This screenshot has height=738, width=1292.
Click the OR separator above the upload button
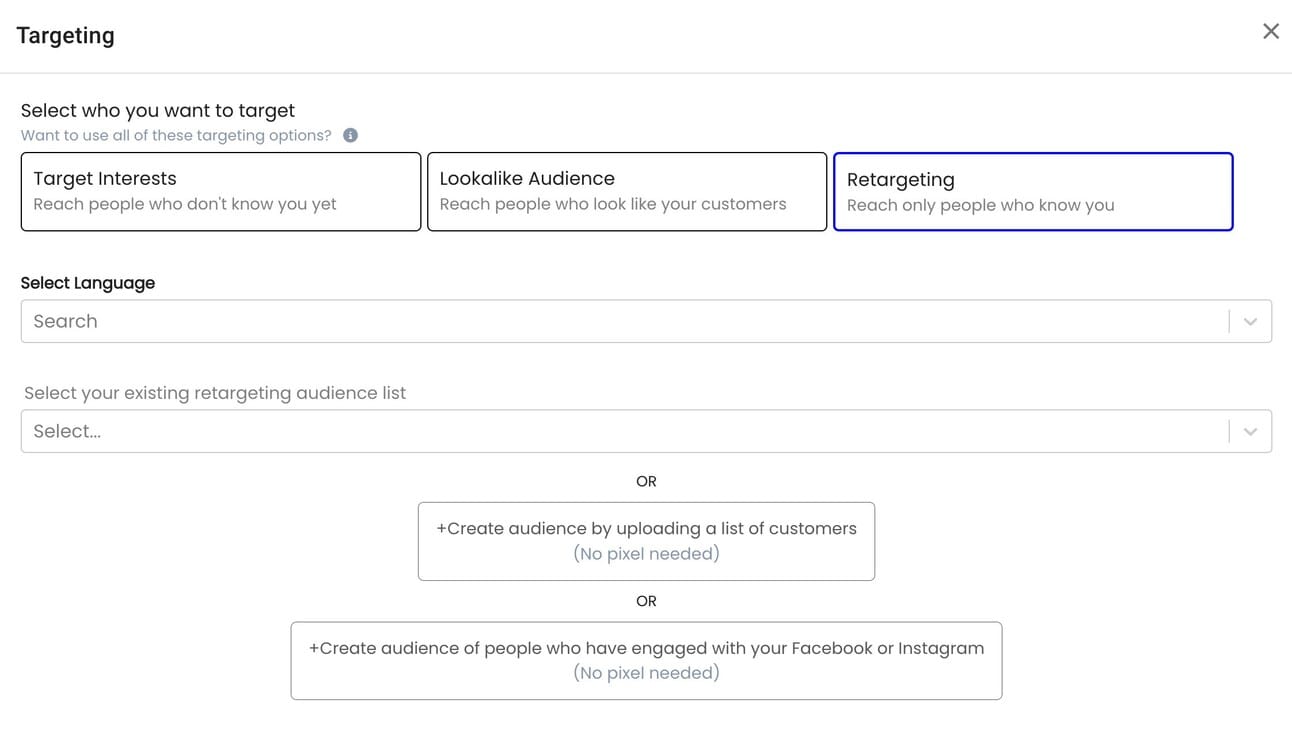[646, 481]
